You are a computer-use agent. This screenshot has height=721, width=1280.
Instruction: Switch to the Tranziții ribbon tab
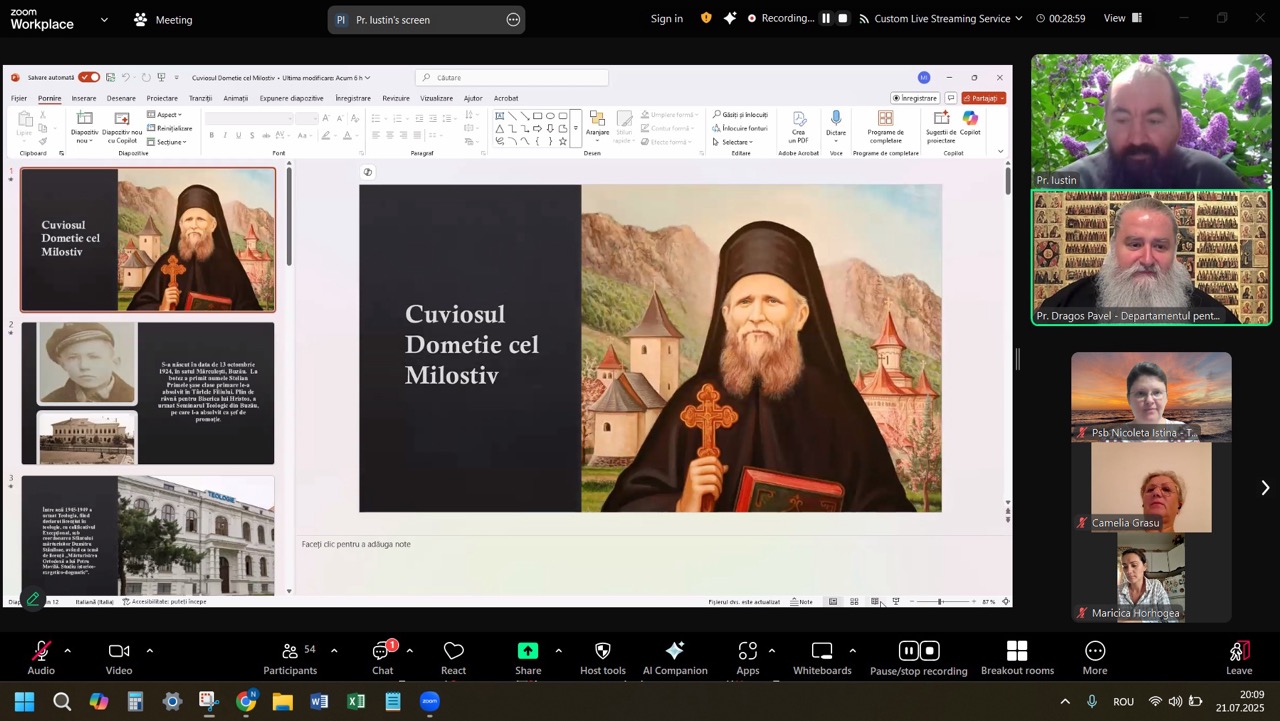click(200, 98)
